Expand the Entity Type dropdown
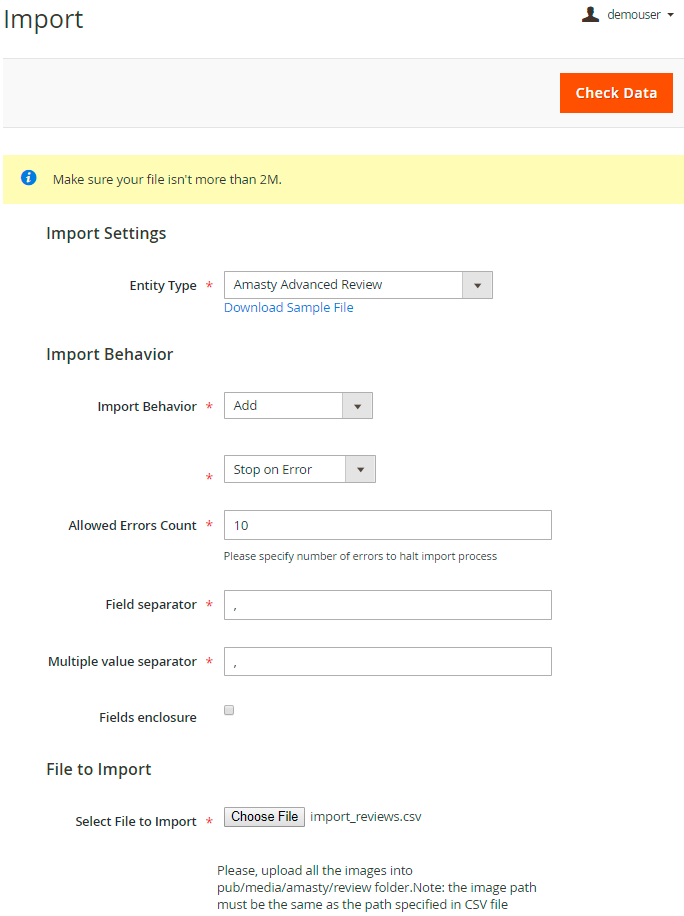This screenshot has width=684, height=916. [358, 285]
